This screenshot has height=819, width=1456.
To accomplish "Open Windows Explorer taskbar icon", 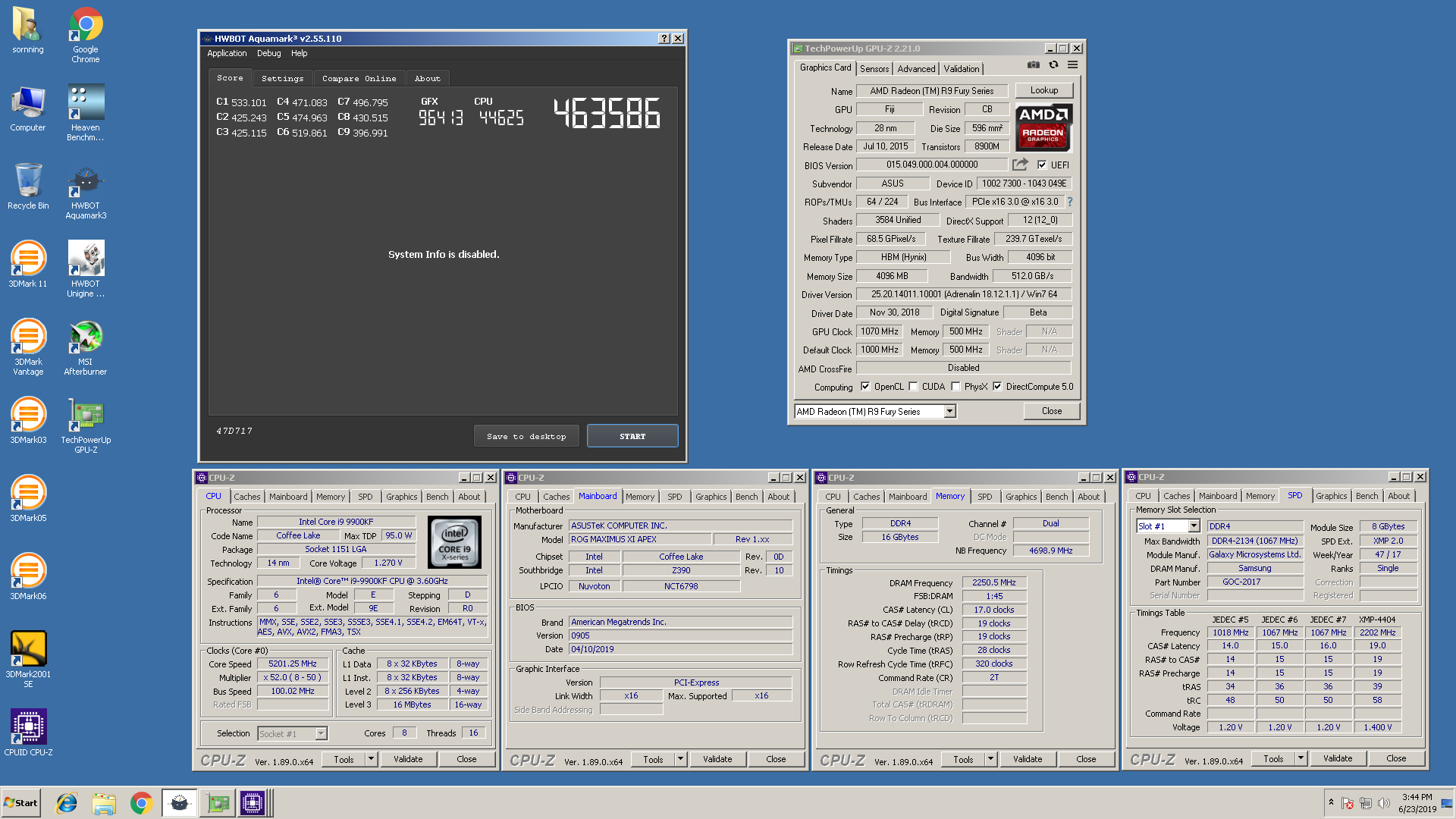I will coord(104,803).
